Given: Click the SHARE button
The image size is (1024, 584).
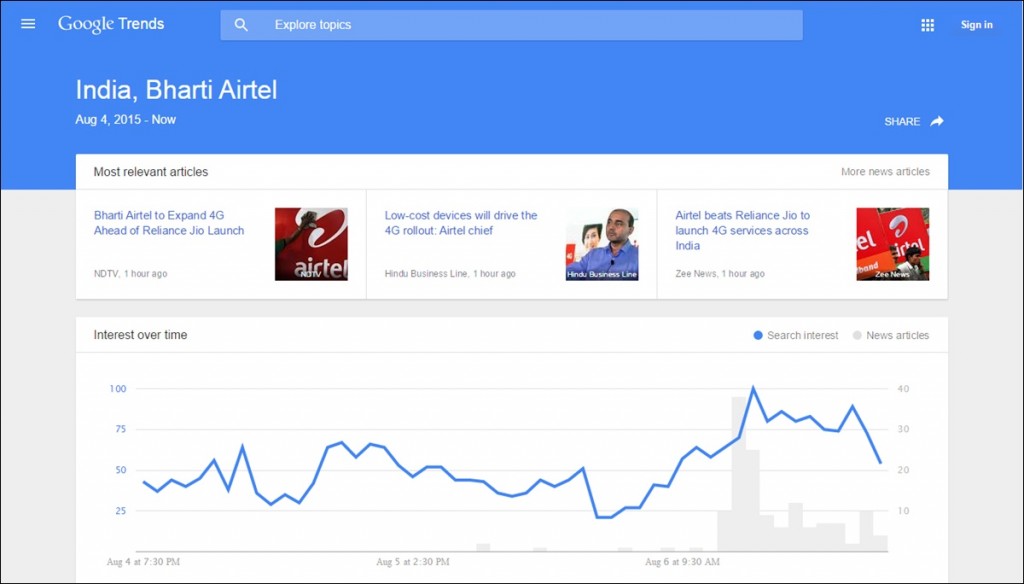Looking at the screenshot, I should [x=902, y=122].
